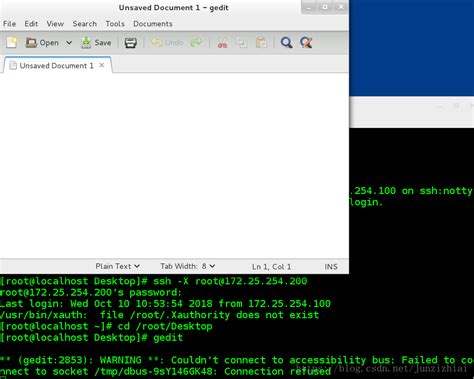Image resolution: width=474 pixels, height=379 pixels.
Task: Open Find with the magnifier icon
Action: pos(286,42)
